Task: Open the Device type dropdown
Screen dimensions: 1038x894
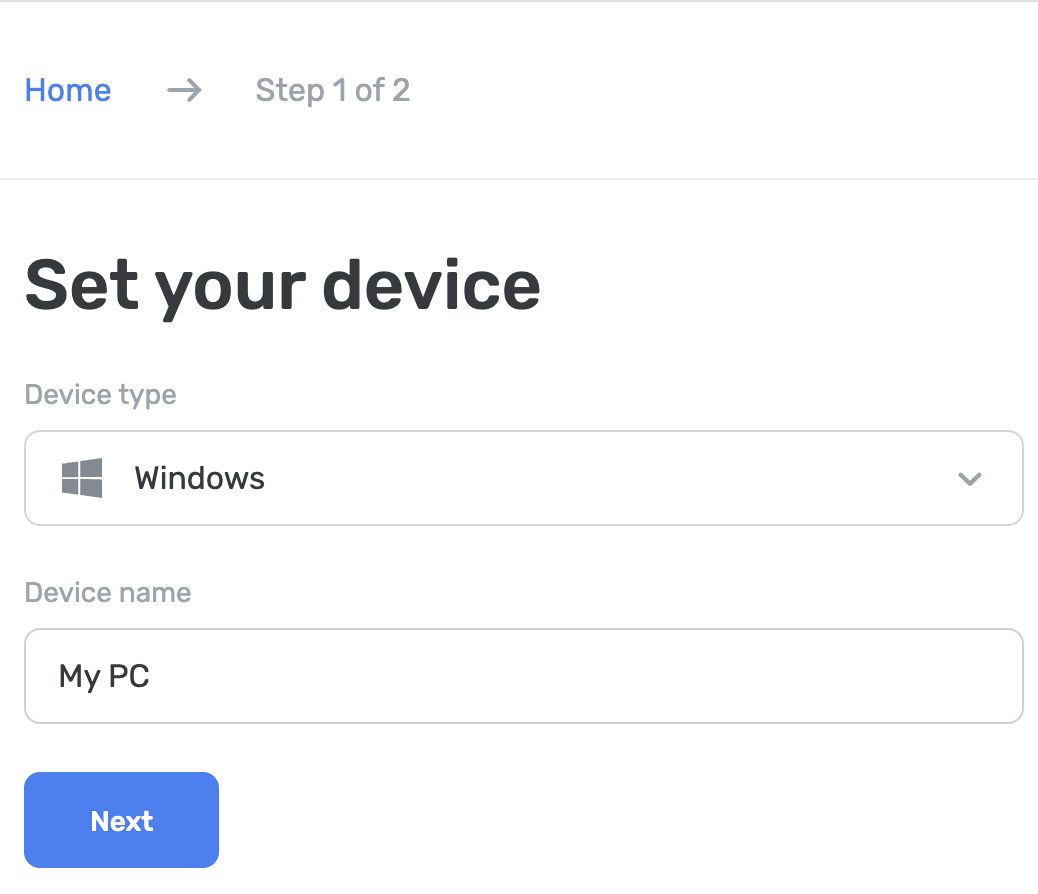Action: click(523, 478)
